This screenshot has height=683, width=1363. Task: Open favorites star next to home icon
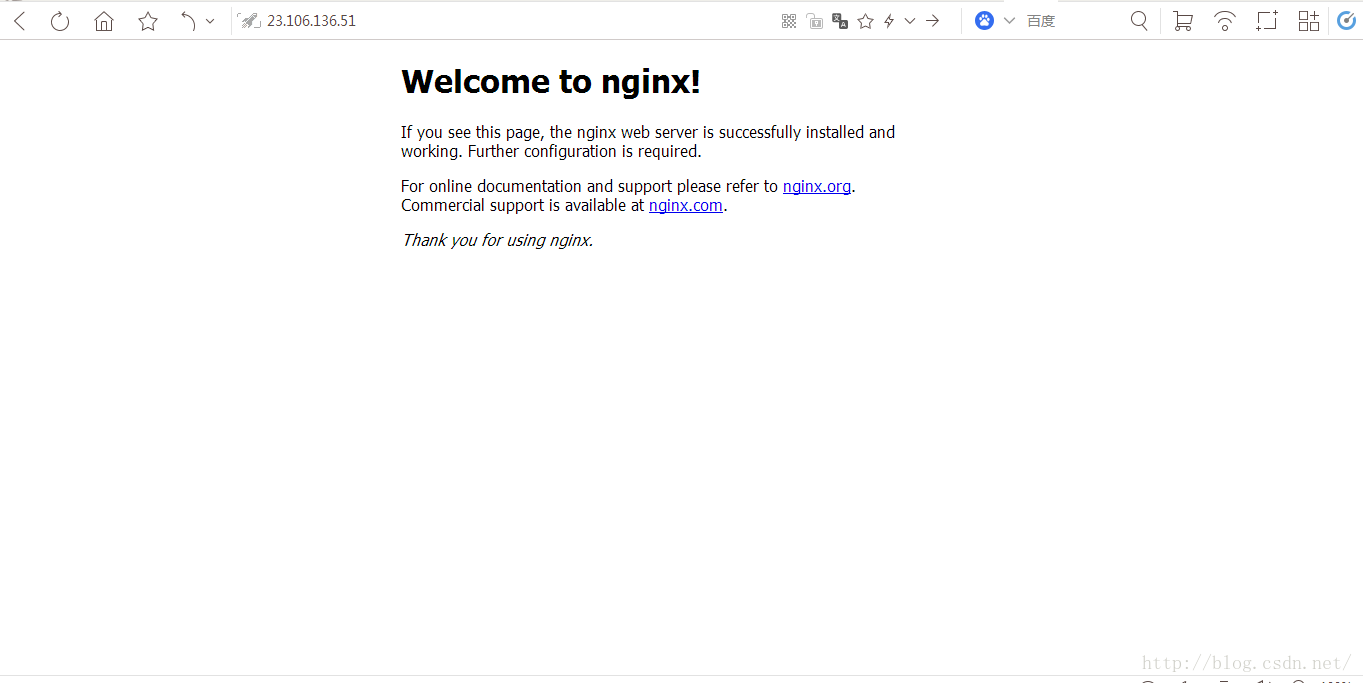(x=148, y=21)
